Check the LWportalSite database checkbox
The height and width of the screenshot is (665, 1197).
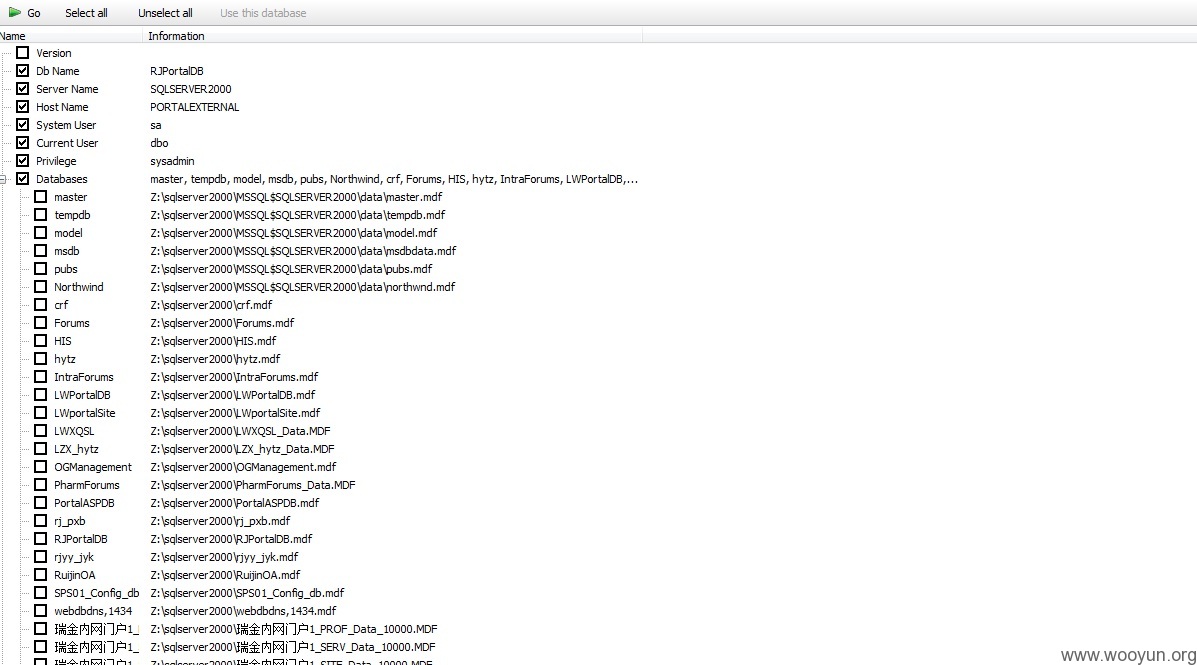[x=40, y=412]
